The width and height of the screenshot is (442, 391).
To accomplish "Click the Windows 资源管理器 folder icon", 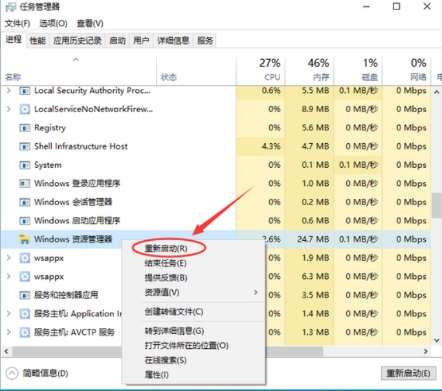I will [x=24, y=239].
